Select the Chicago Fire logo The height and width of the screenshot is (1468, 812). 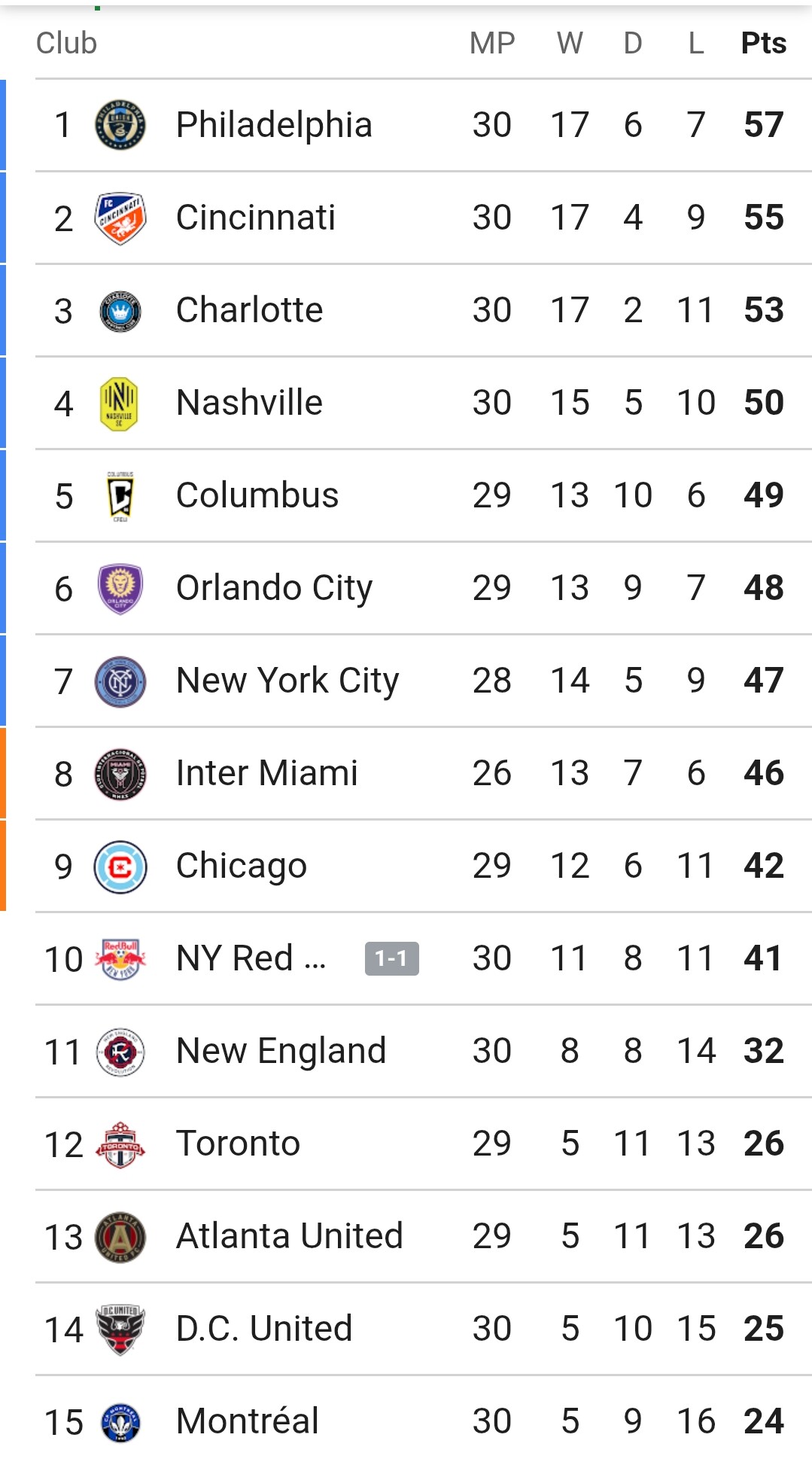pyautogui.click(x=120, y=866)
